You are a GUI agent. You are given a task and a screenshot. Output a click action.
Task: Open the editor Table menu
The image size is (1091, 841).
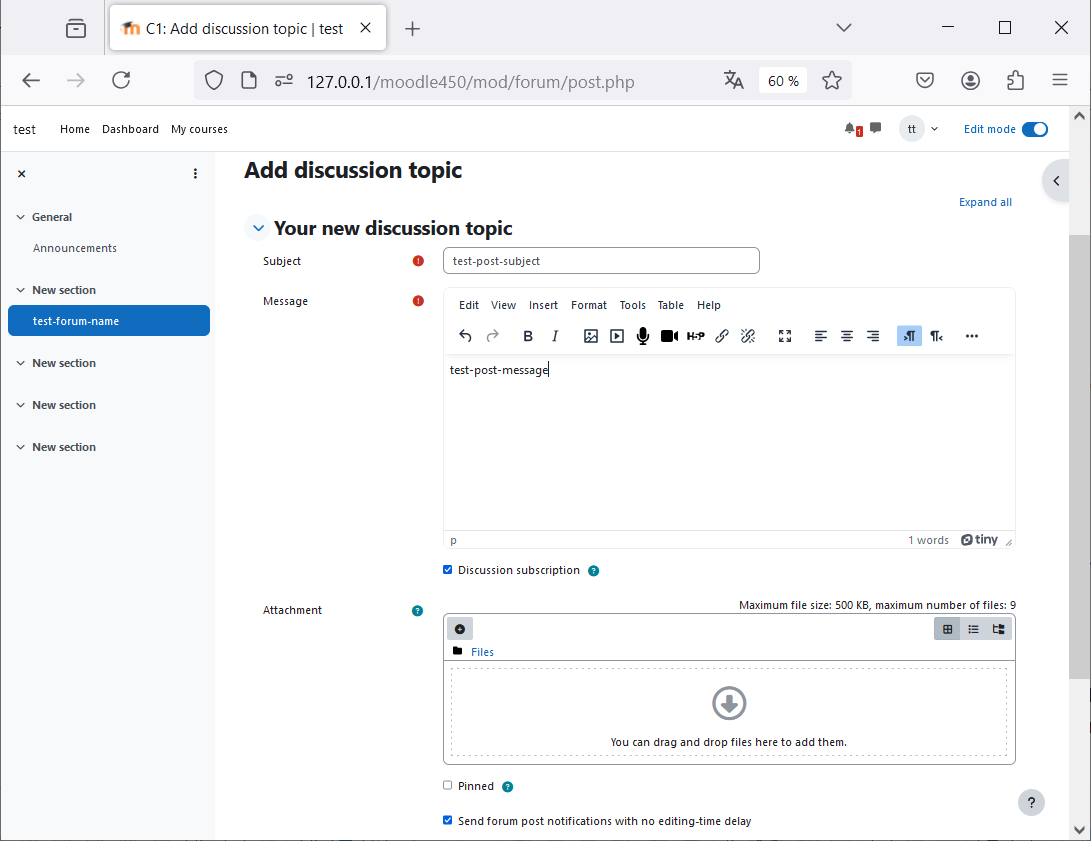671,305
